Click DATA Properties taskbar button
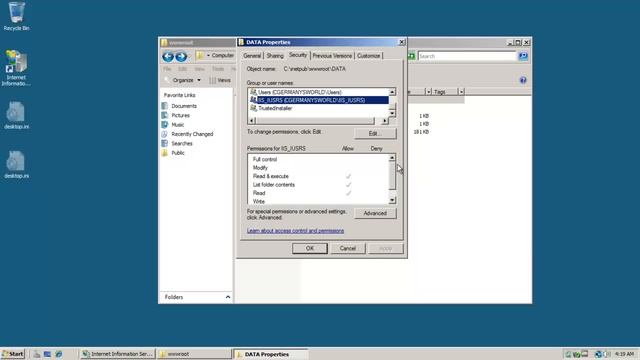 (270, 354)
